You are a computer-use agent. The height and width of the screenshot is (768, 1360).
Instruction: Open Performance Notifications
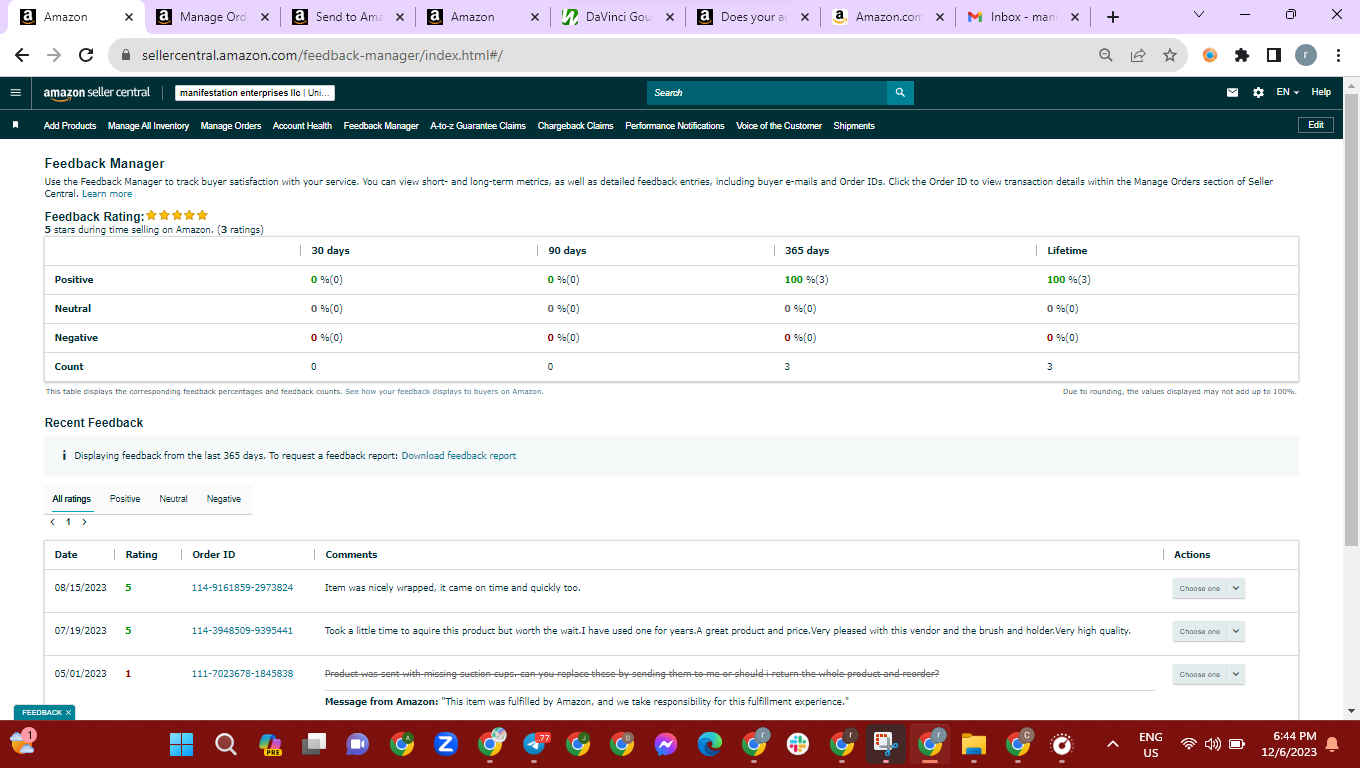pyautogui.click(x=675, y=126)
